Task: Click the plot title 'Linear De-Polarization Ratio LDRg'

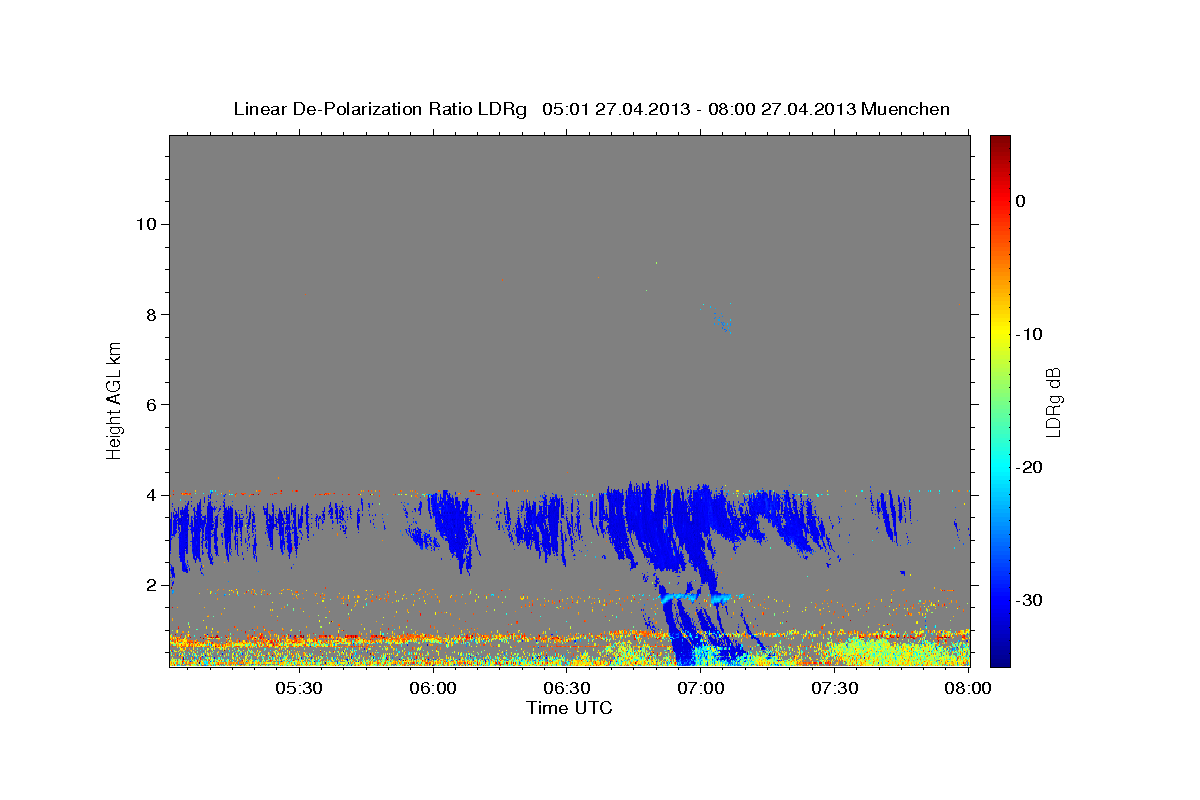Action: coord(379,109)
